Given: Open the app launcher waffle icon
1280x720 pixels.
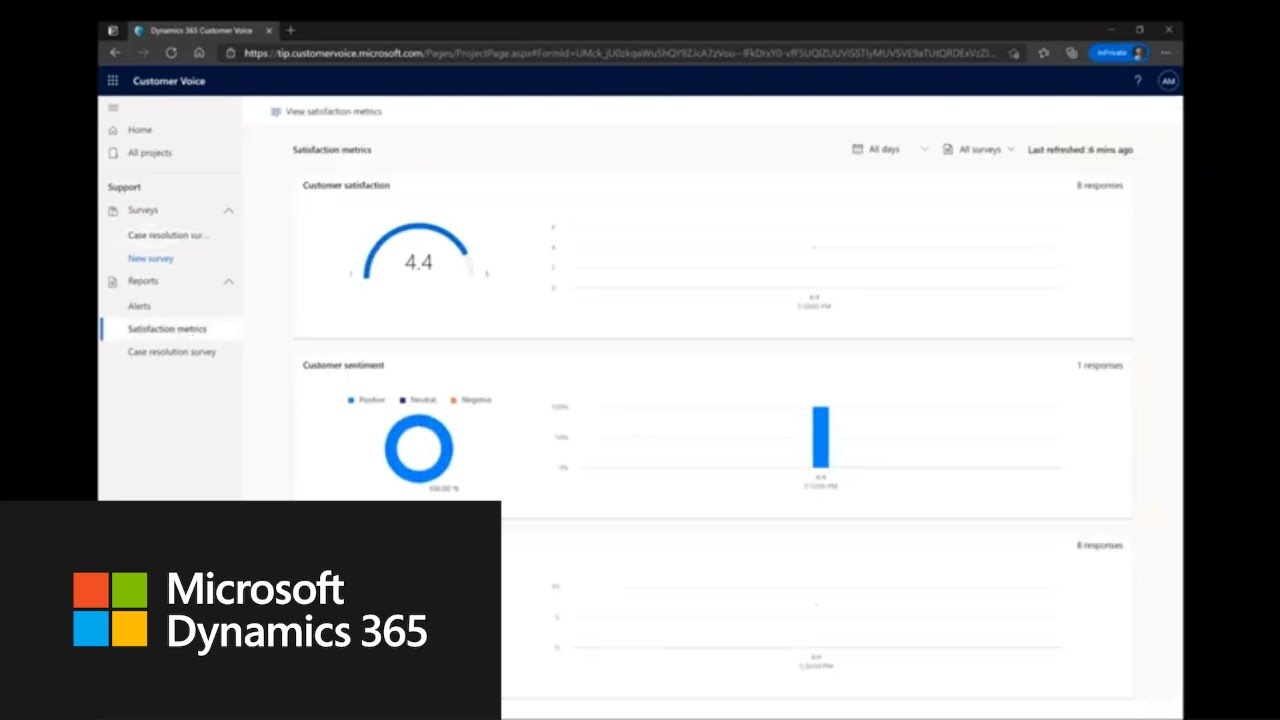Looking at the screenshot, I should tap(113, 81).
